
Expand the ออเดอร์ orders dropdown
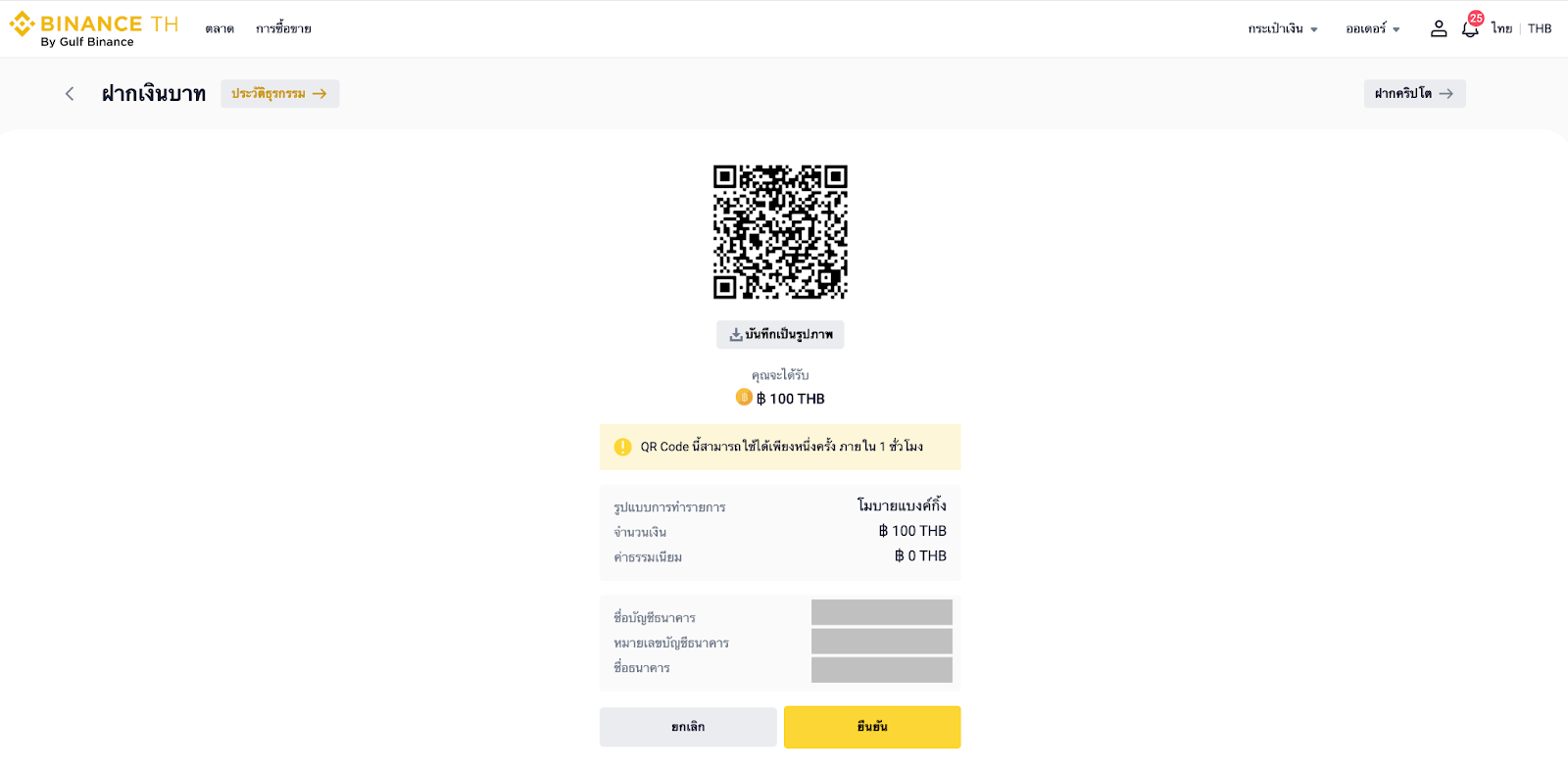click(x=1372, y=29)
